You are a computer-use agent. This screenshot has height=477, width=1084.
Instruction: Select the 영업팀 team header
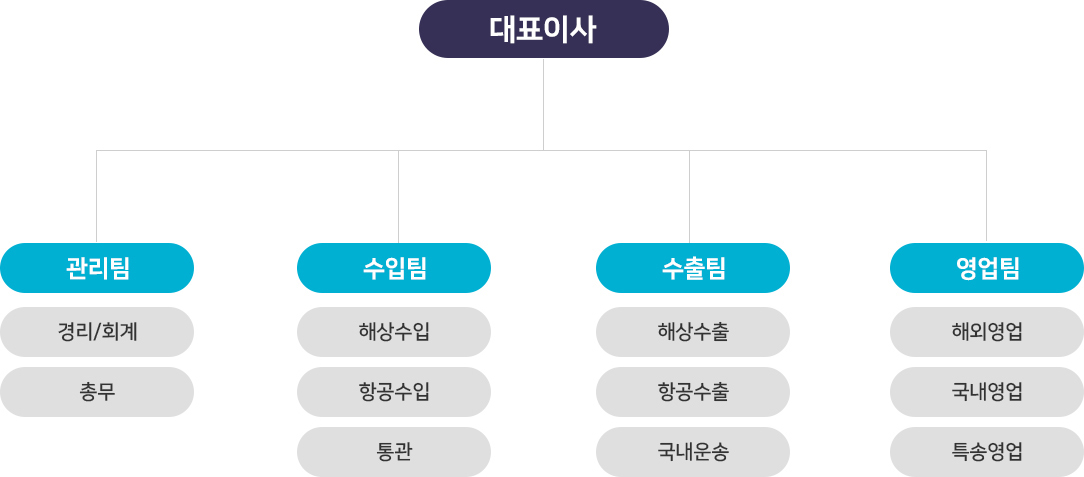(x=987, y=268)
